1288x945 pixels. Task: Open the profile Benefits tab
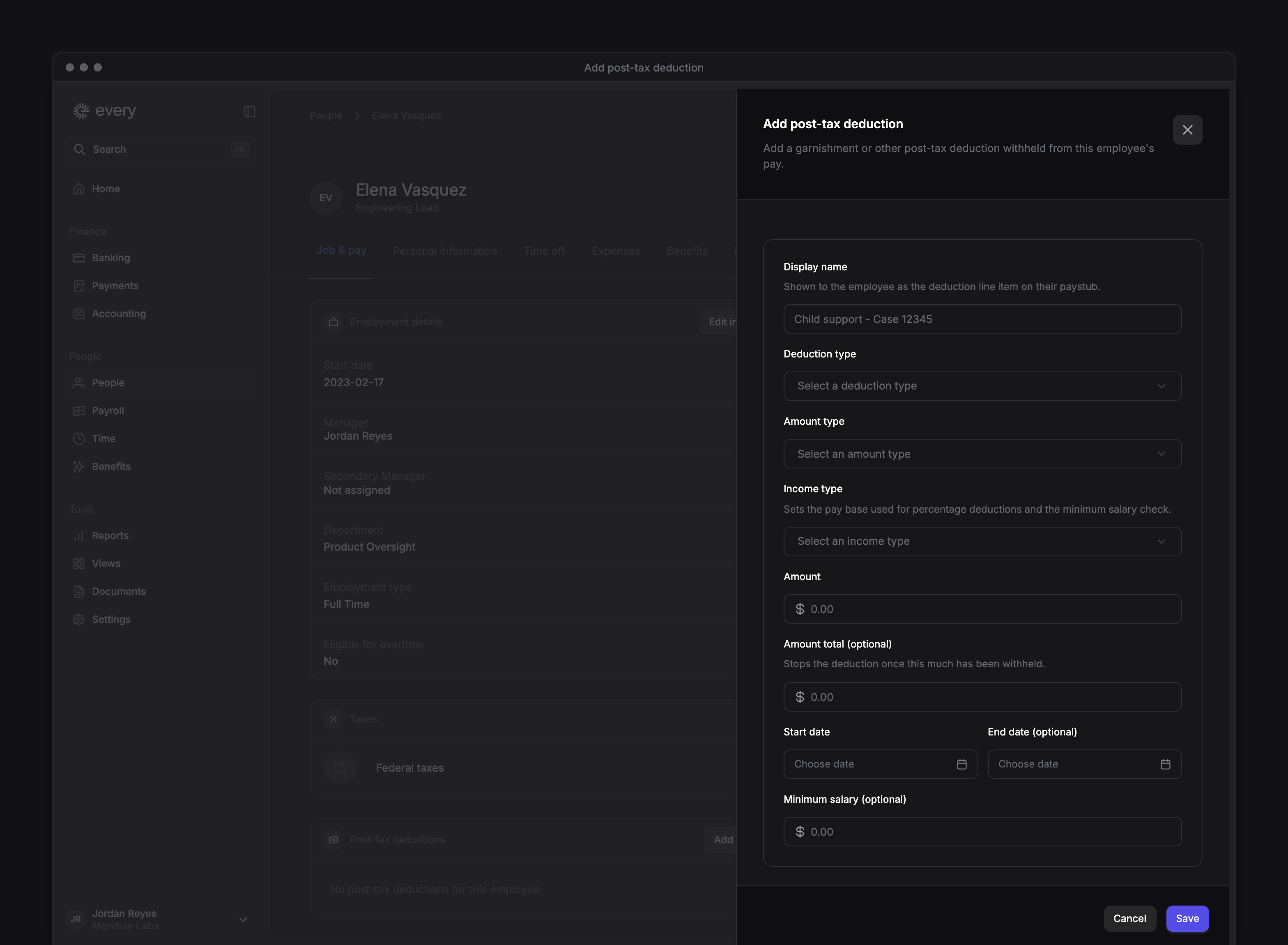pos(687,251)
